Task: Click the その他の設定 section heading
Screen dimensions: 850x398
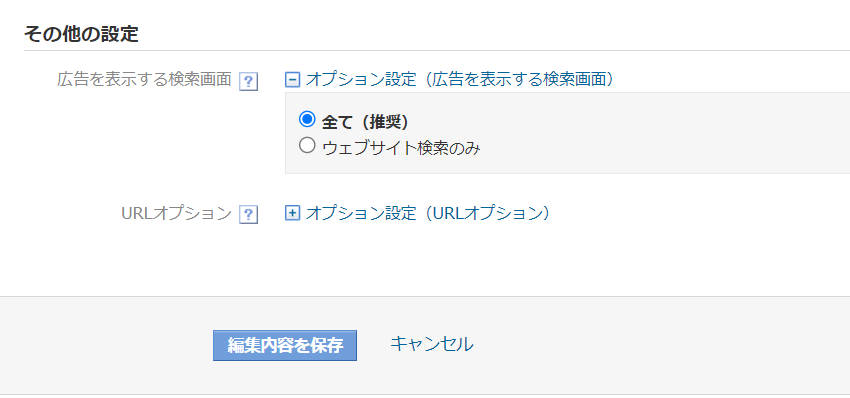Action: 81,34
